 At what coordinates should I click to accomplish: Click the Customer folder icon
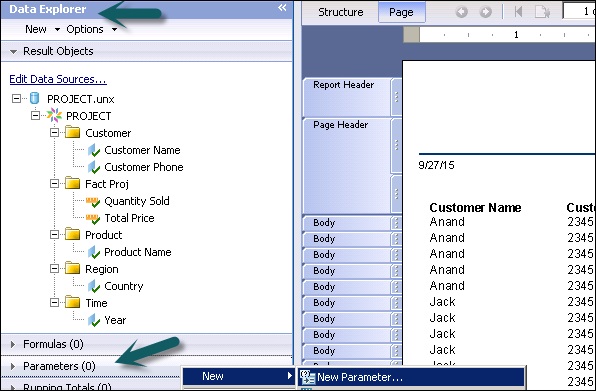point(73,133)
